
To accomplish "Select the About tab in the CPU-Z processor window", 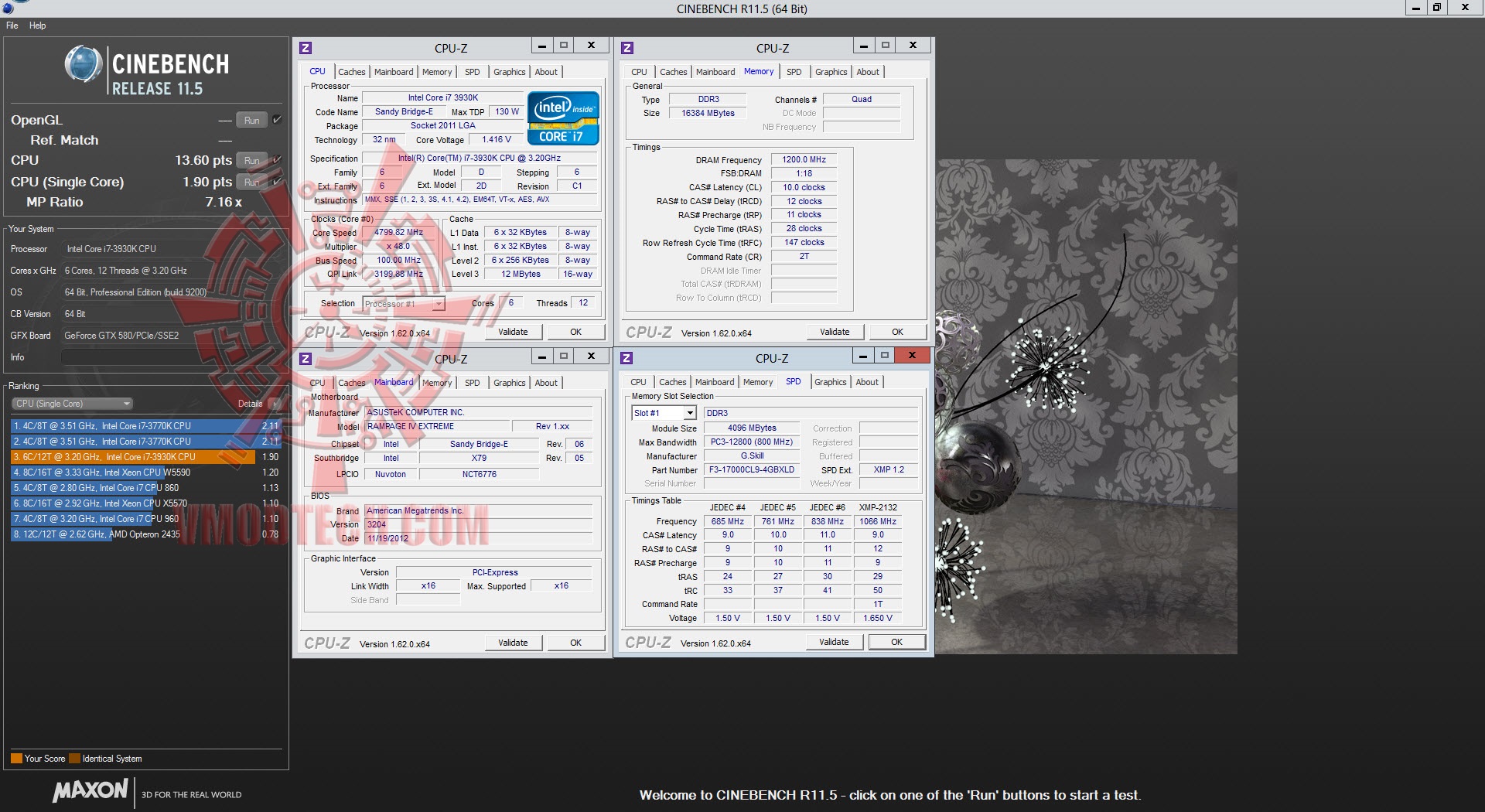I will click(x=546, y=72).
